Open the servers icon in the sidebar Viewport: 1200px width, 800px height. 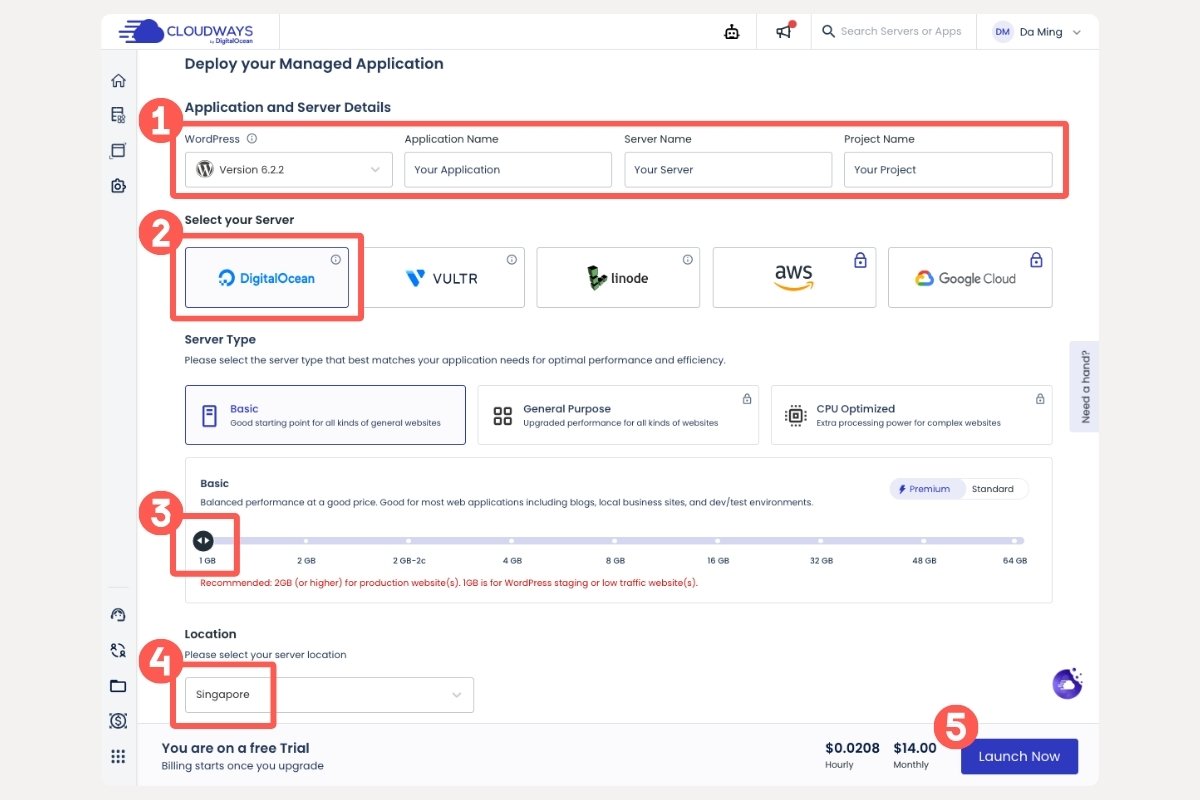(118, 115)
